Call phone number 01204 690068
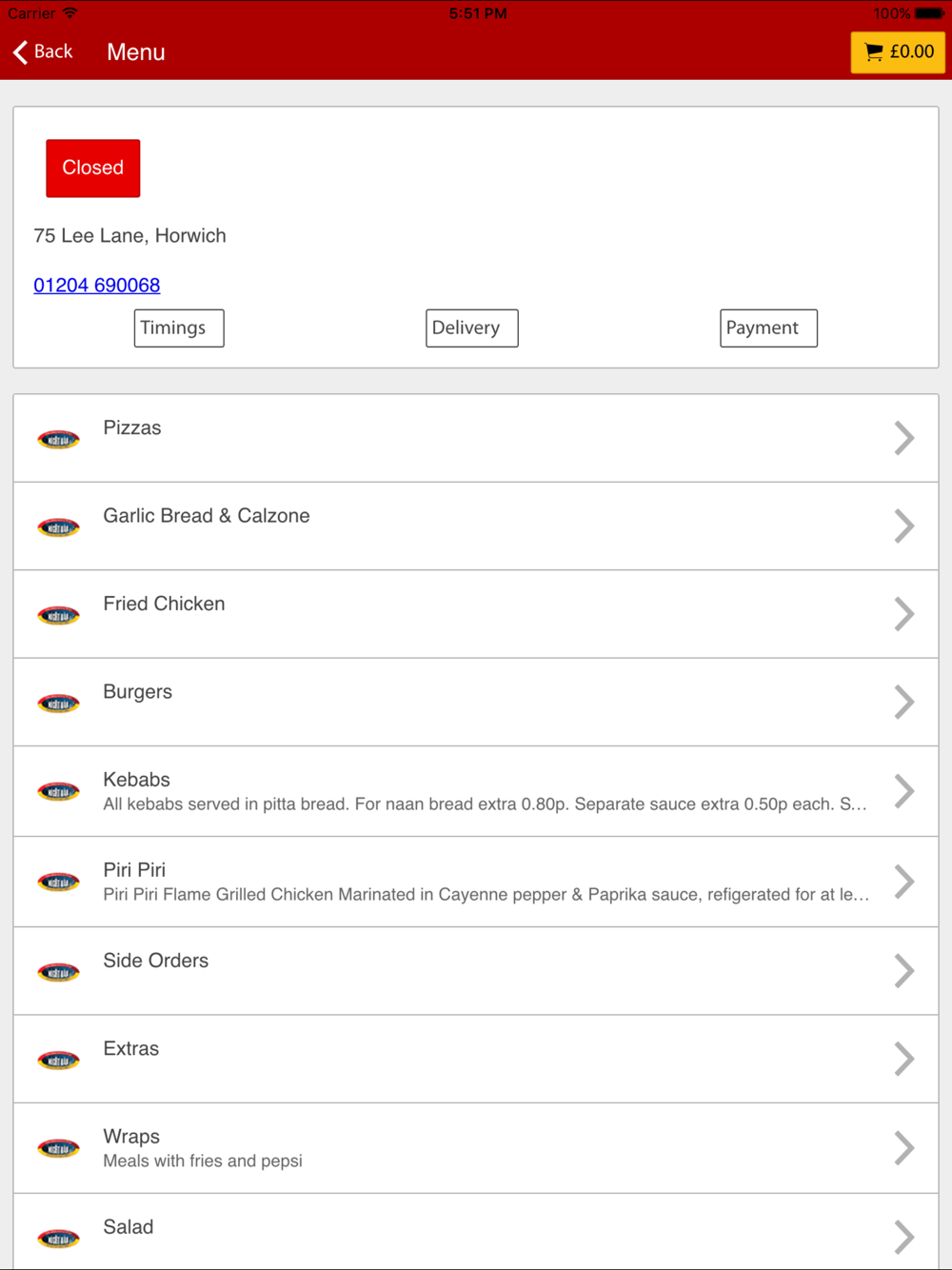This screenshot has height=1270, width=952. (97, 286)
